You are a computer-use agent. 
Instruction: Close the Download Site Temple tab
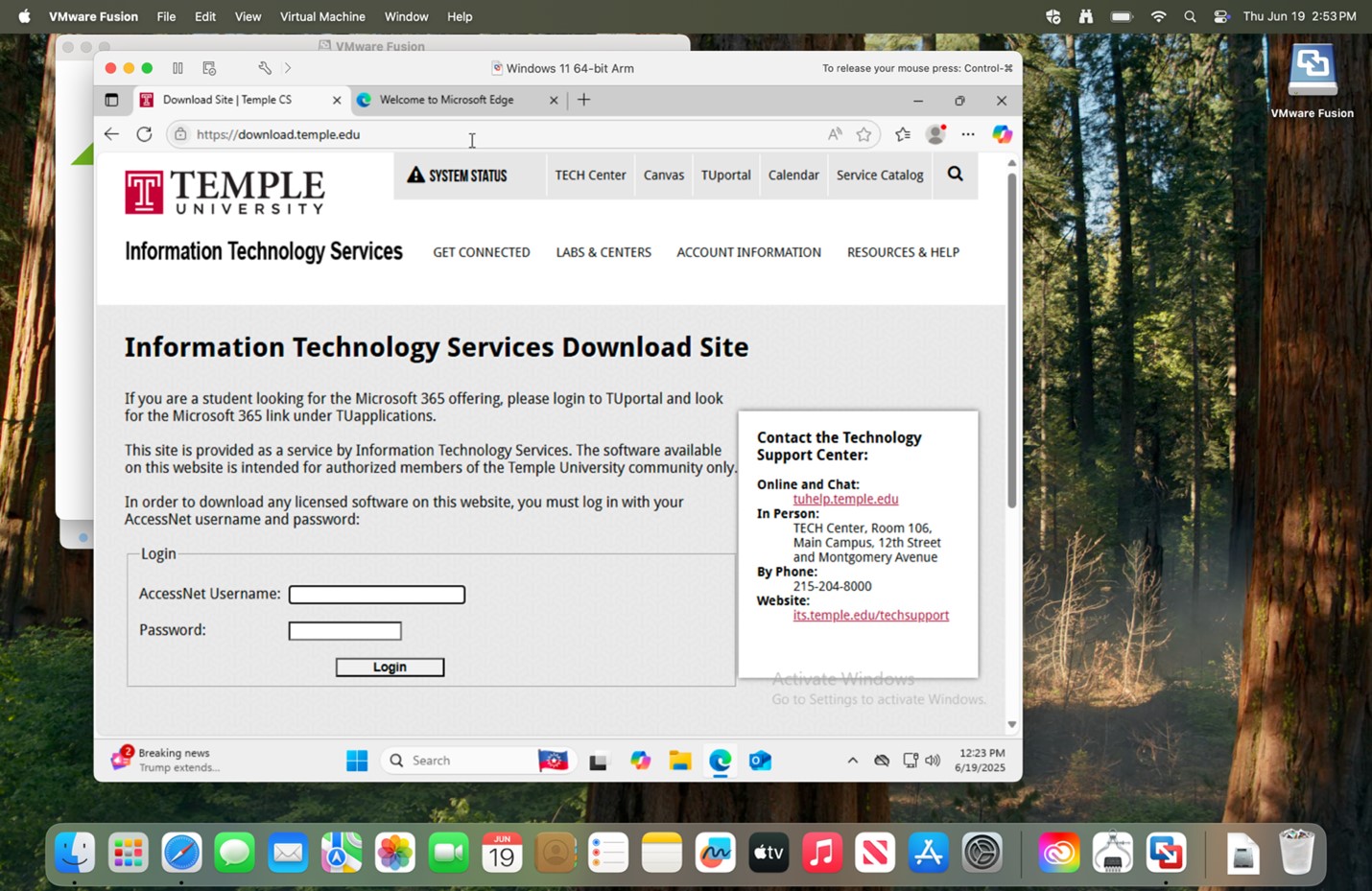point(337,100)
